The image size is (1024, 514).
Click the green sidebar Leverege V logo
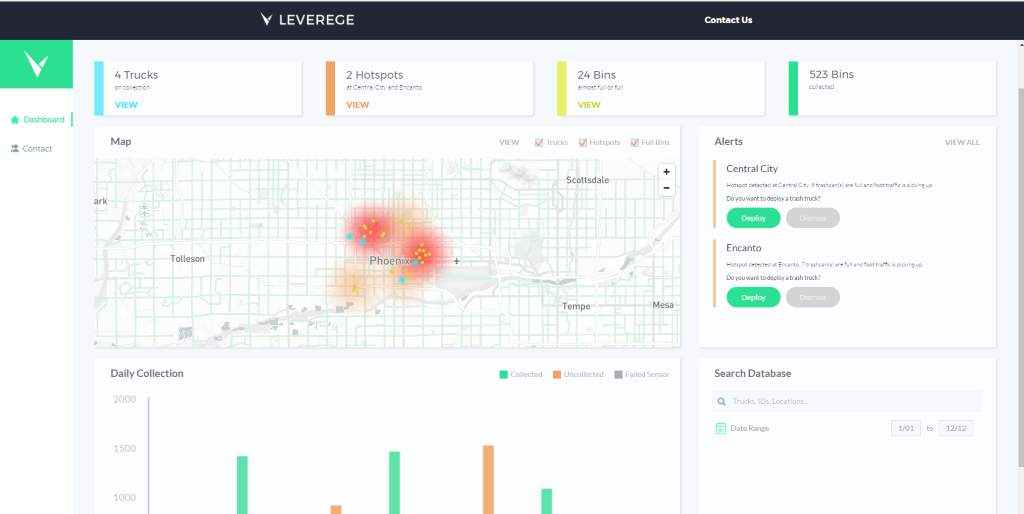[x=36, y=65]
